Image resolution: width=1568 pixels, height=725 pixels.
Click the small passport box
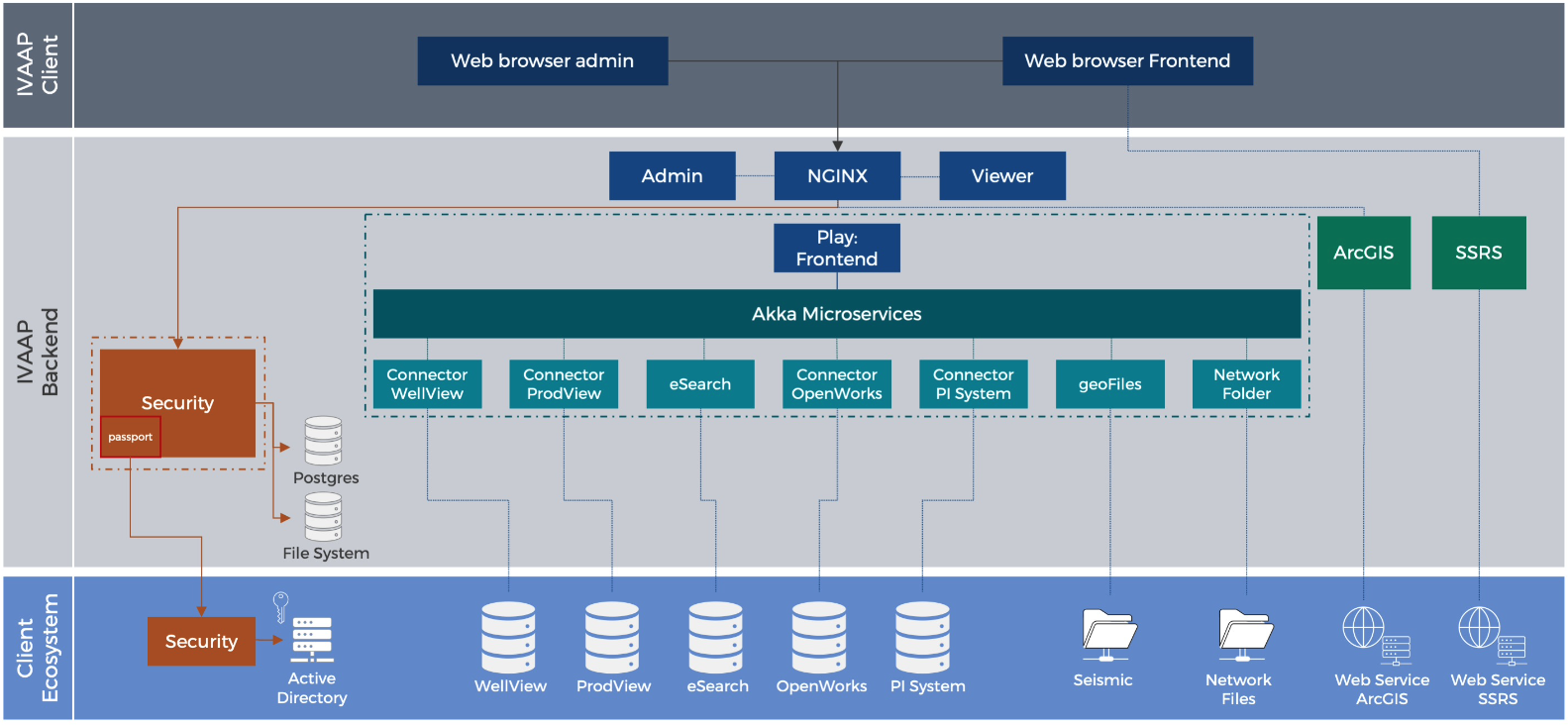pos(131,437)
